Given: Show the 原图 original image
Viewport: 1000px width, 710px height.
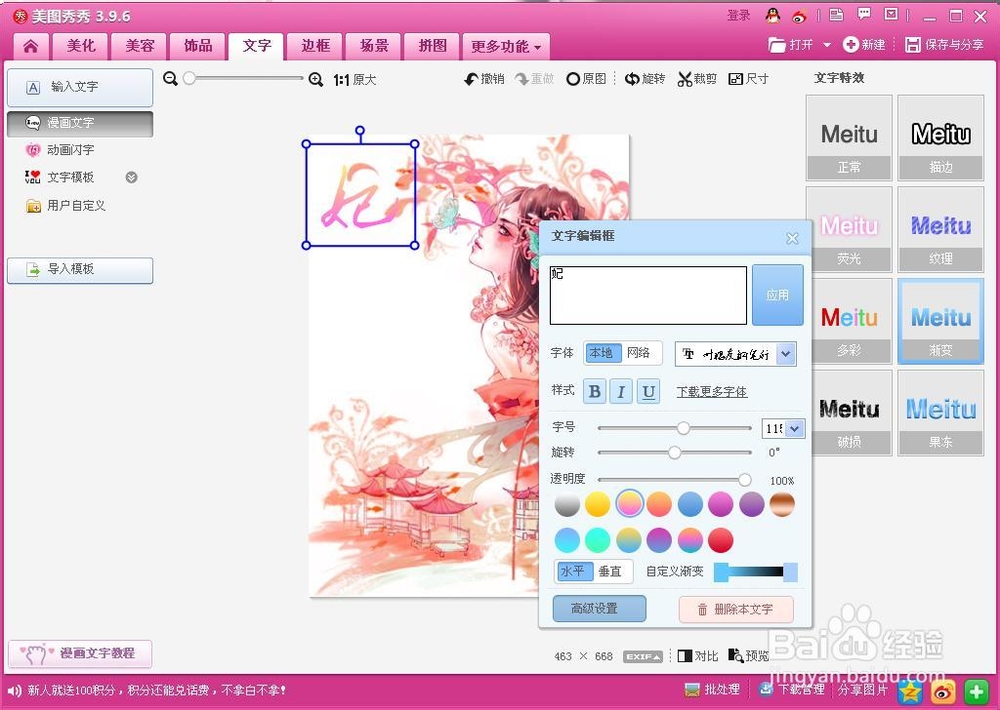Looking at the screenshot, I should 586,79.
